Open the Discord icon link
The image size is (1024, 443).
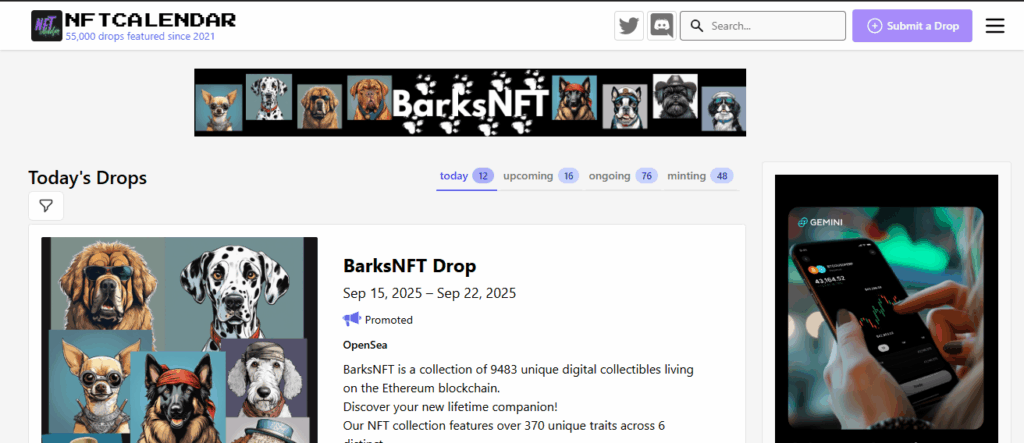pos(662,26)
